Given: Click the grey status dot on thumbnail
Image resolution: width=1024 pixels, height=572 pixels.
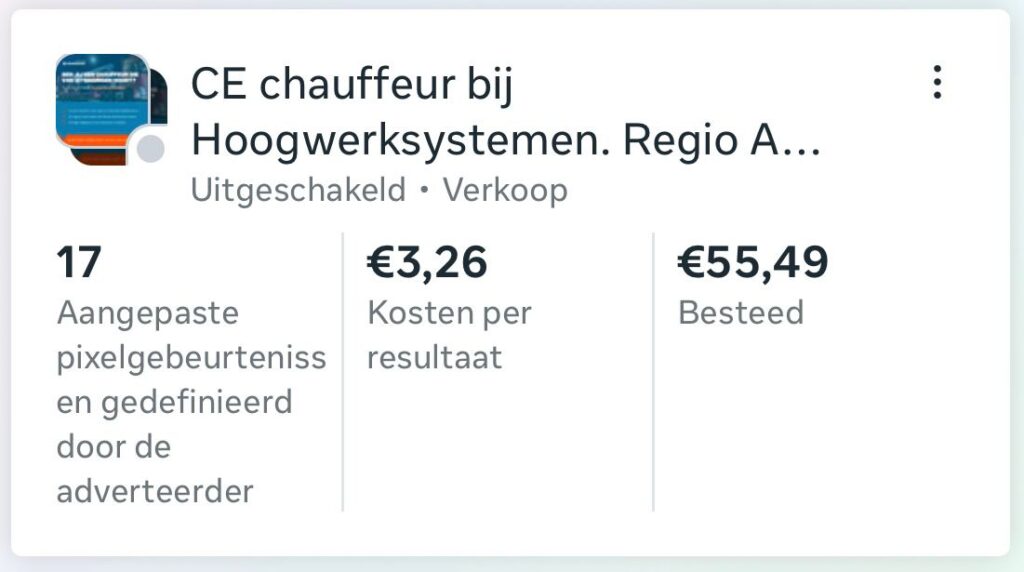Looking at the screenshot, I should click(x=150, y=150).
